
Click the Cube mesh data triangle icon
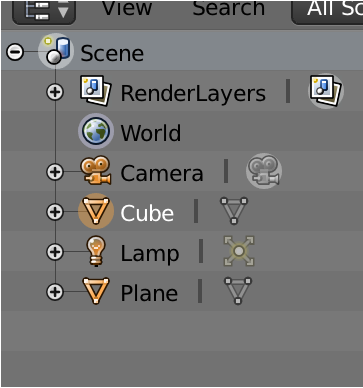tap(234, 210)
